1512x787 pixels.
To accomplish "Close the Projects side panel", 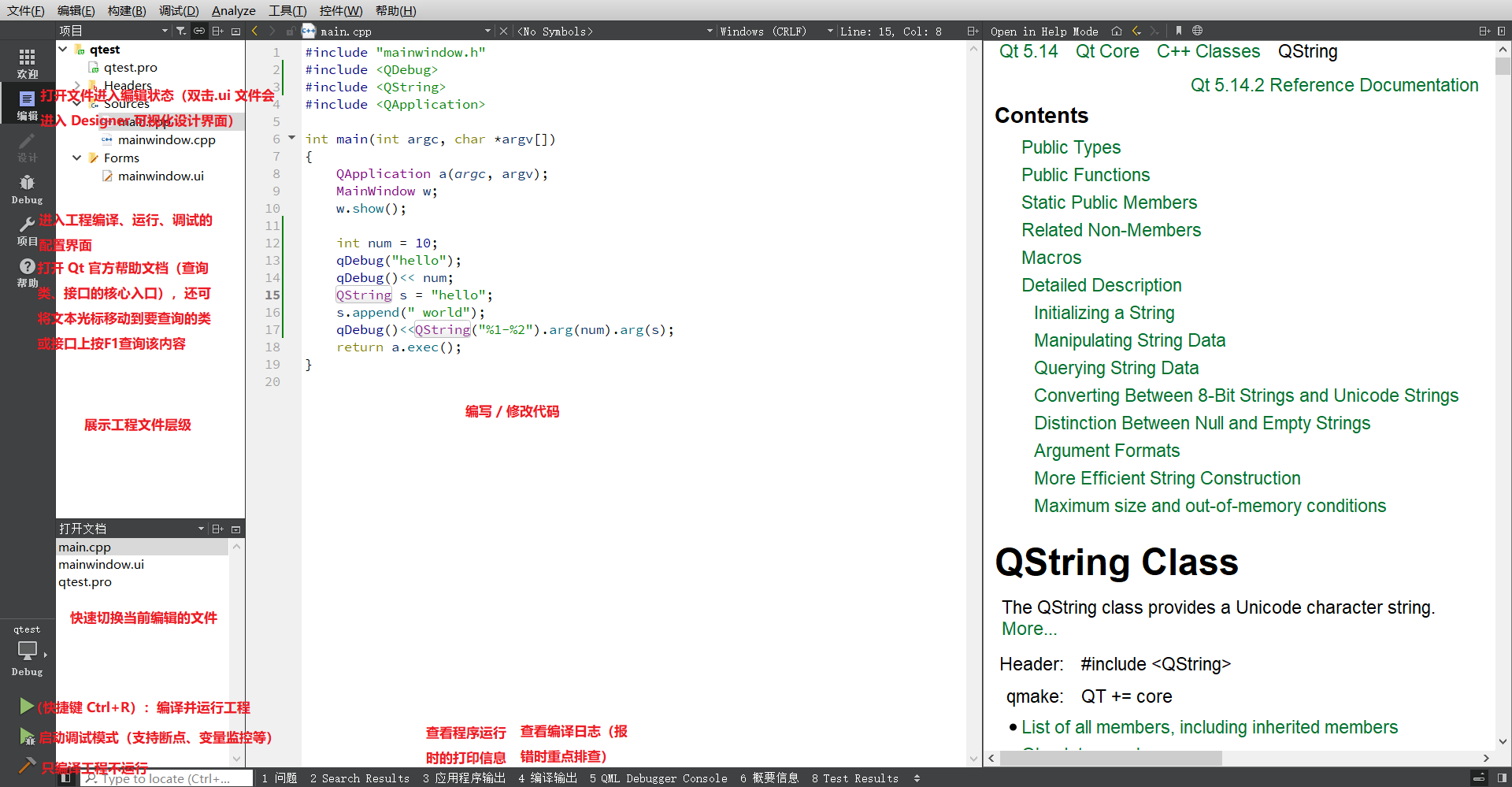I will click(235, 31).
